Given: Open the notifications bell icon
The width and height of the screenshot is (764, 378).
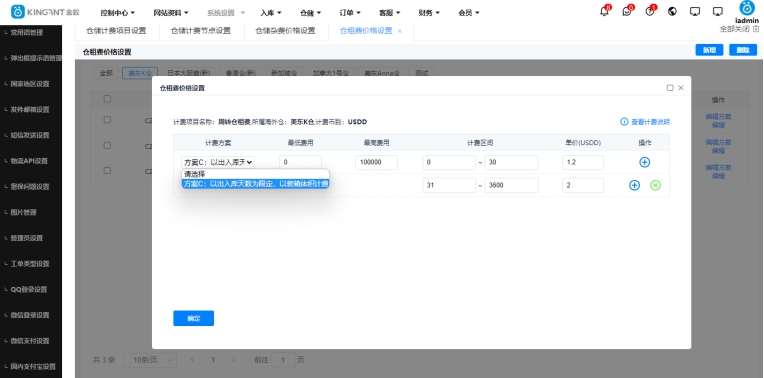Looking at the screenshot, I should (x=604, y=12).
